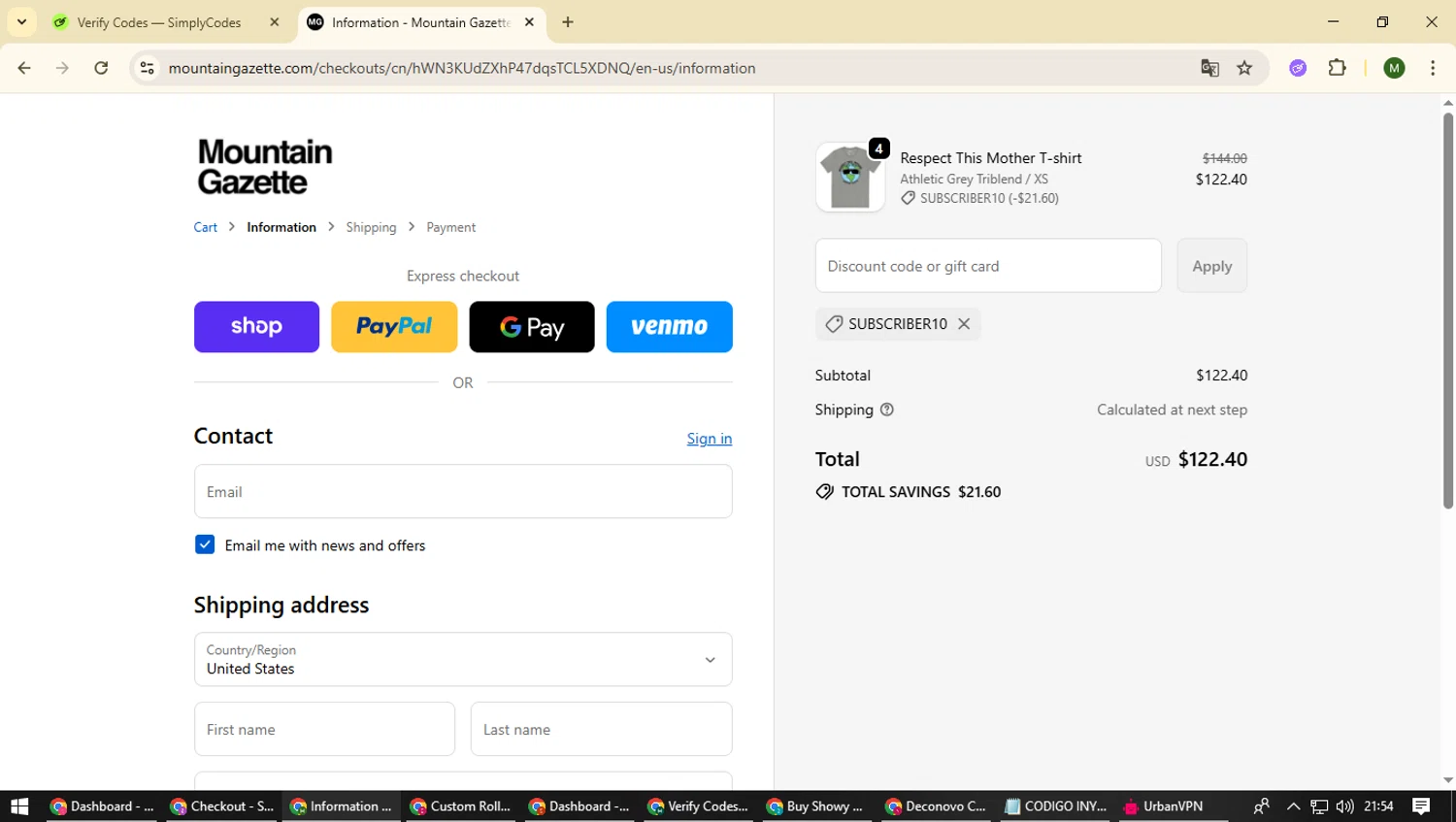Open the Windows Start menu
This screenshot has width=1456, height=822.
pos(19,806)
